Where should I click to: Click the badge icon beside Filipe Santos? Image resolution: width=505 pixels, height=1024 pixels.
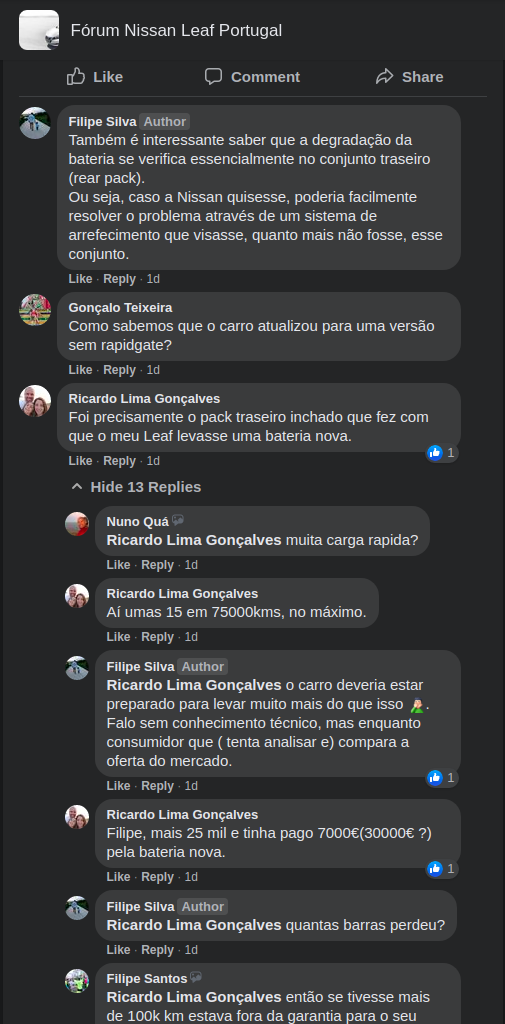tap(196, 978)
